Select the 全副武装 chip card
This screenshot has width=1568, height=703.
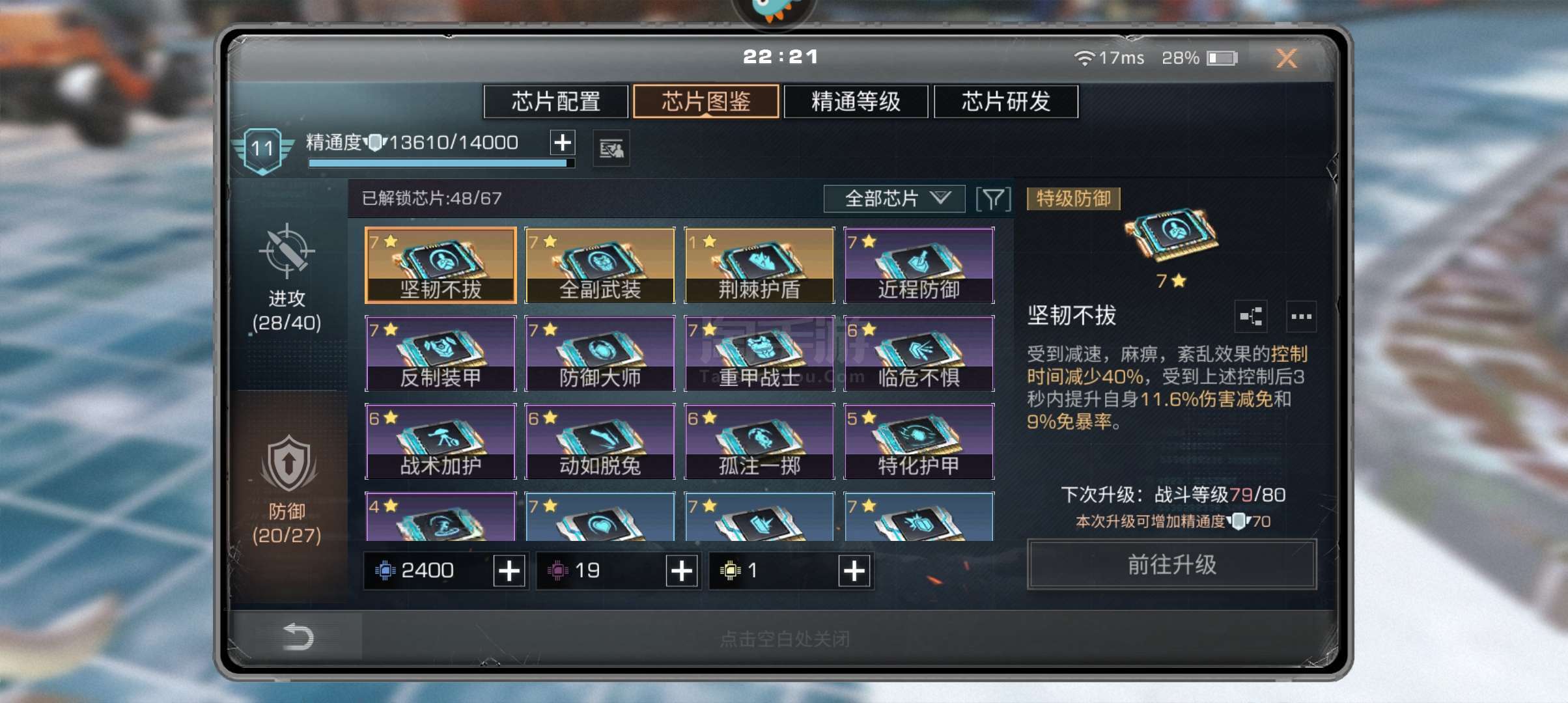click(600, 265)
